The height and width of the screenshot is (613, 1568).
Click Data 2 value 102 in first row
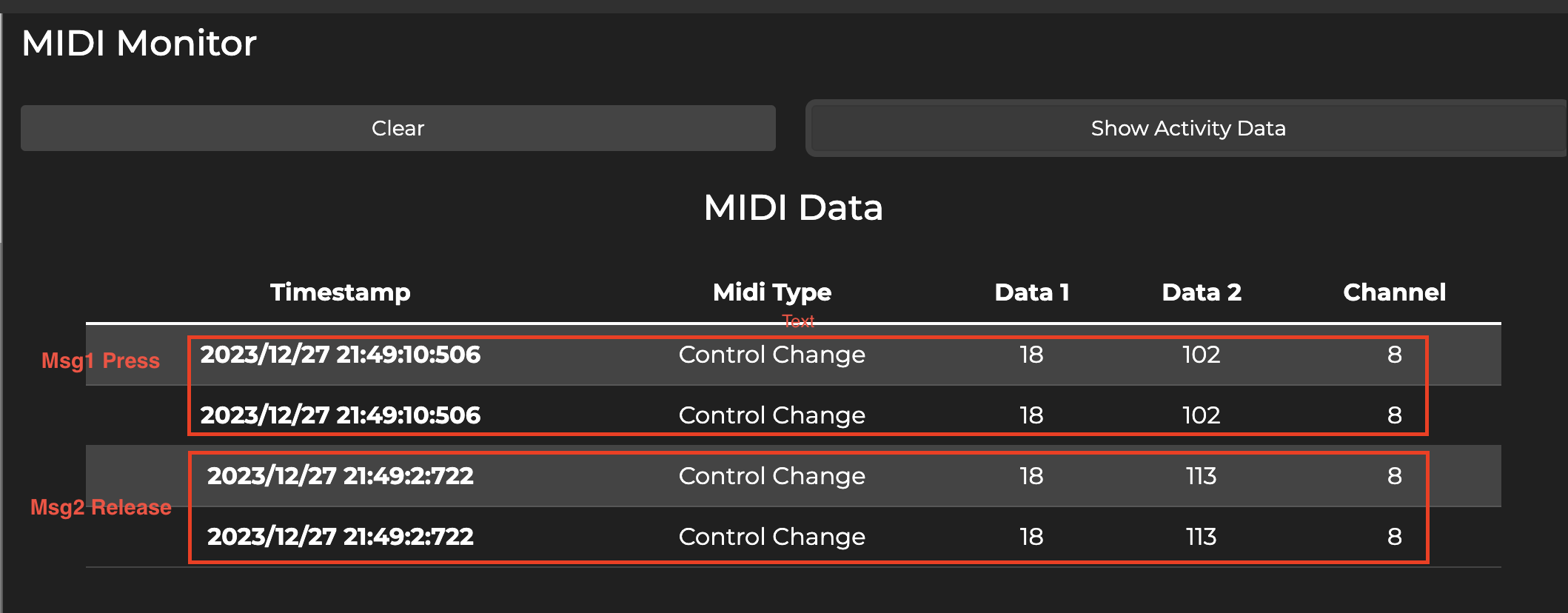(x=1201, y=355)
